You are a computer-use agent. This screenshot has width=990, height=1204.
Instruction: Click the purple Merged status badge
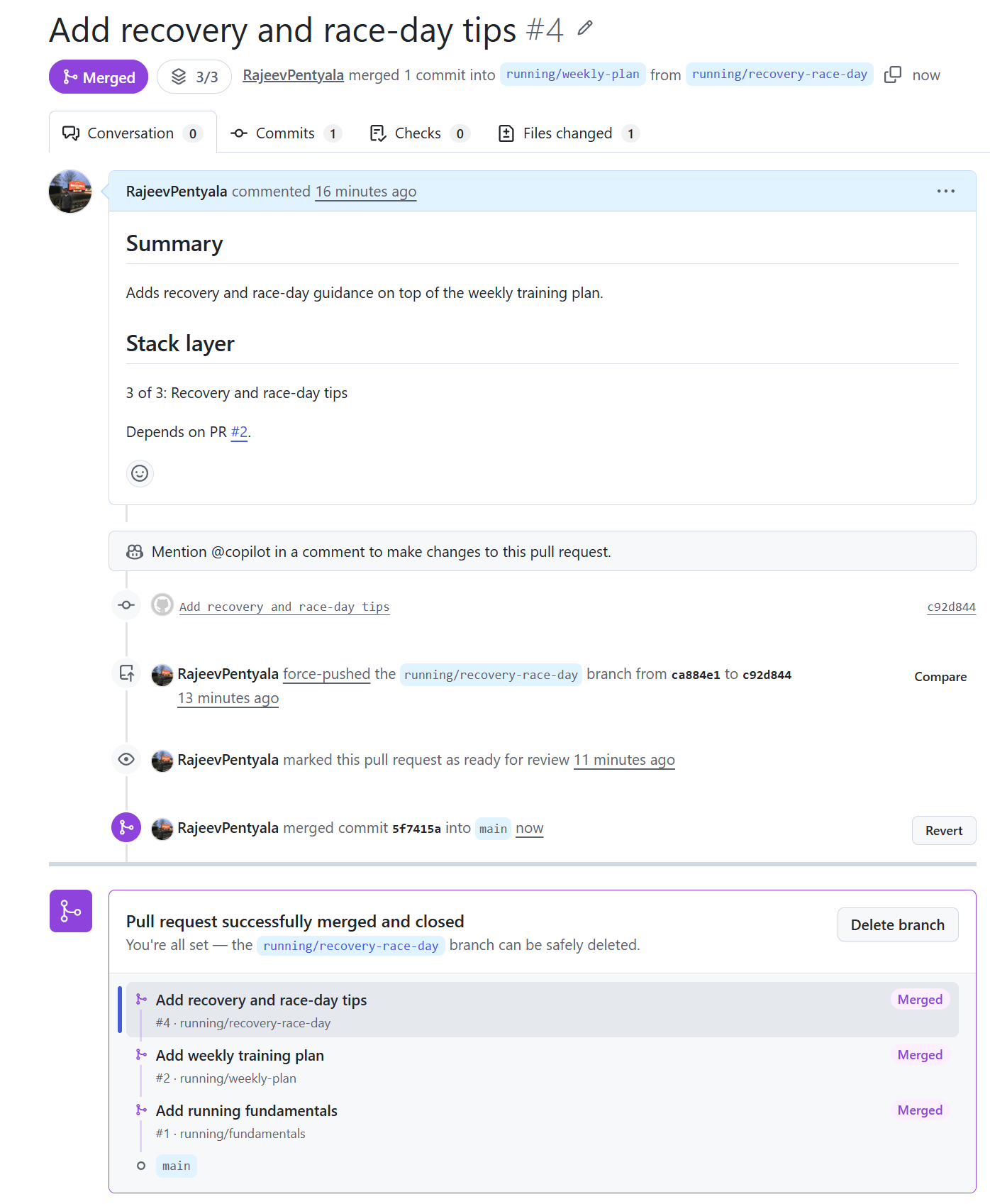point(99,77)
